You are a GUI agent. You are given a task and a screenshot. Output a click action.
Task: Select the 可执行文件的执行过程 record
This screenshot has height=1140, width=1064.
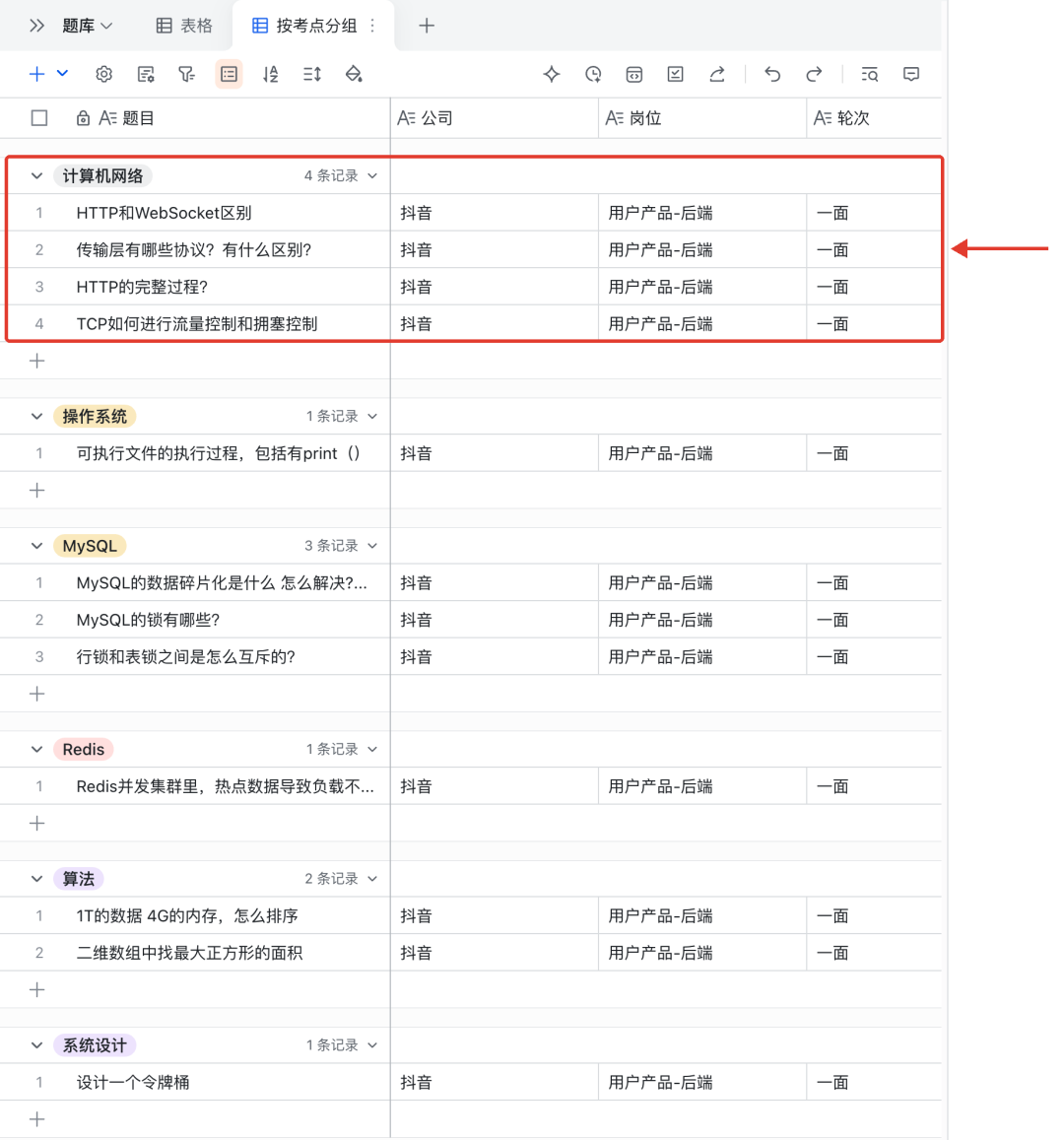point(218,453)
